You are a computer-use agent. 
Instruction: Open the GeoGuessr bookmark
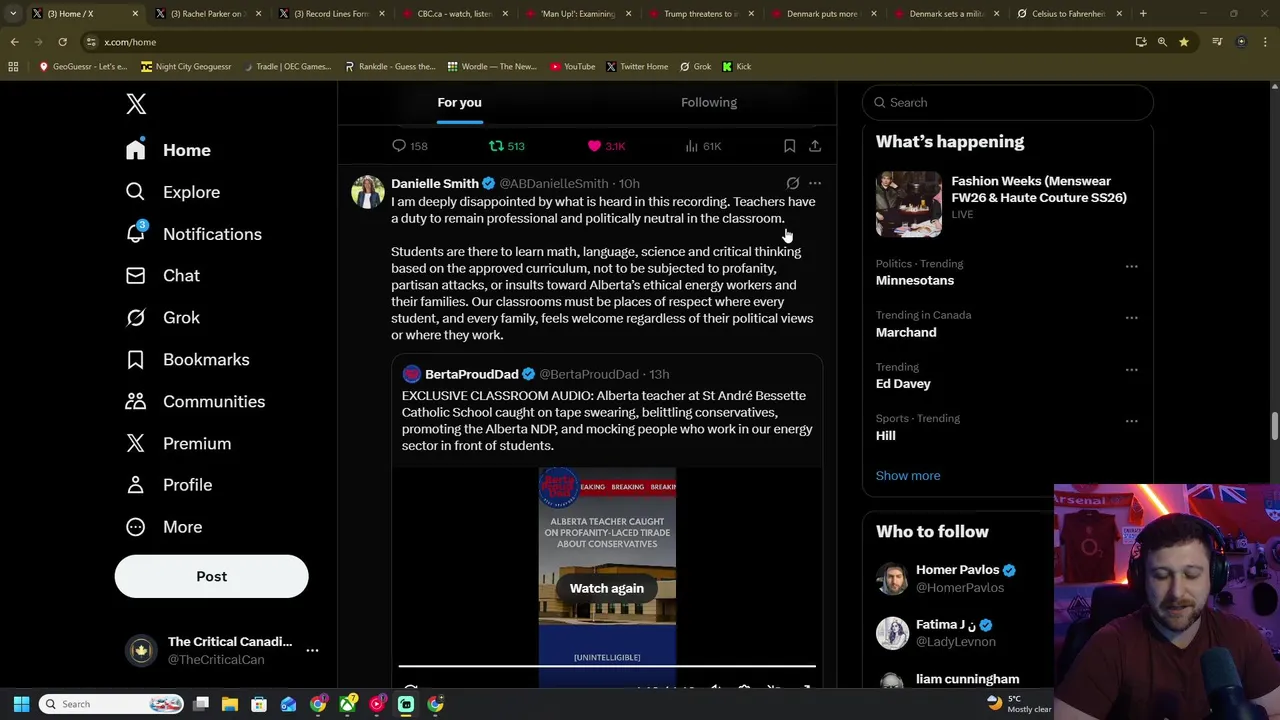(82, 67)
